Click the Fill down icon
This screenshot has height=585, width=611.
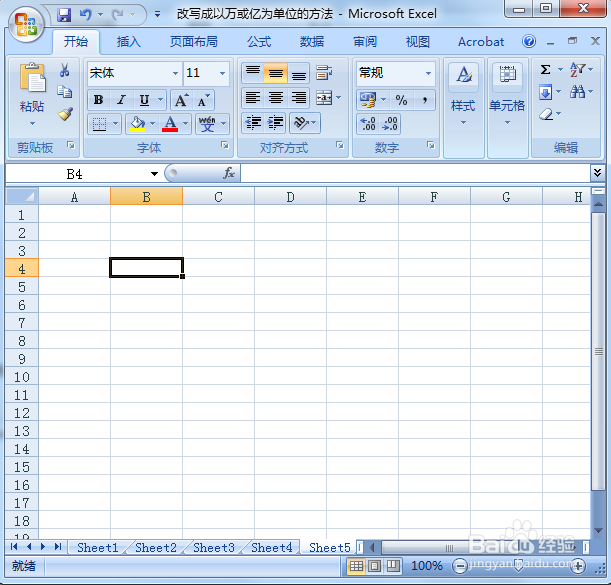(546, 92)
